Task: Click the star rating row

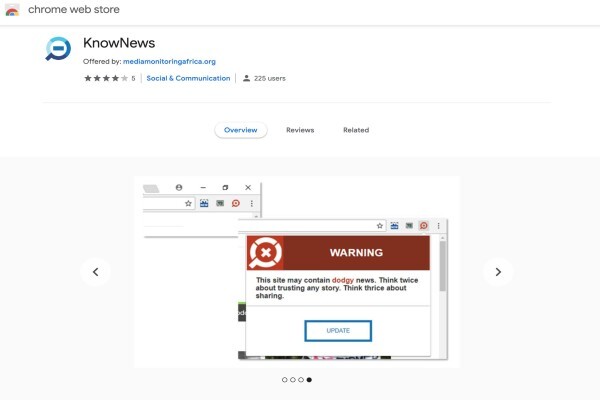Action: pos(106,78)
